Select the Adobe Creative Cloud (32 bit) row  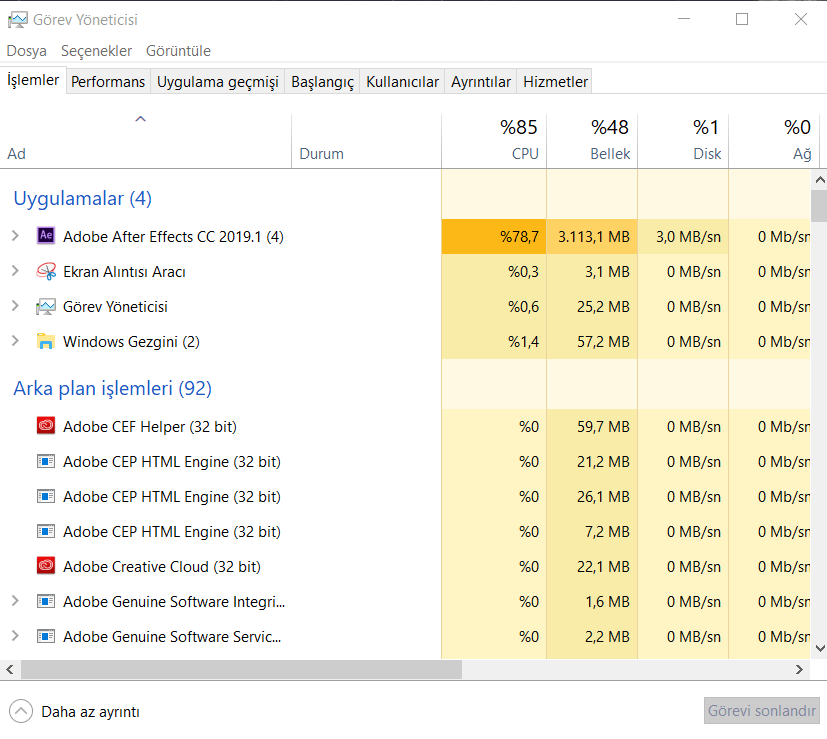(x=405, y=567)
